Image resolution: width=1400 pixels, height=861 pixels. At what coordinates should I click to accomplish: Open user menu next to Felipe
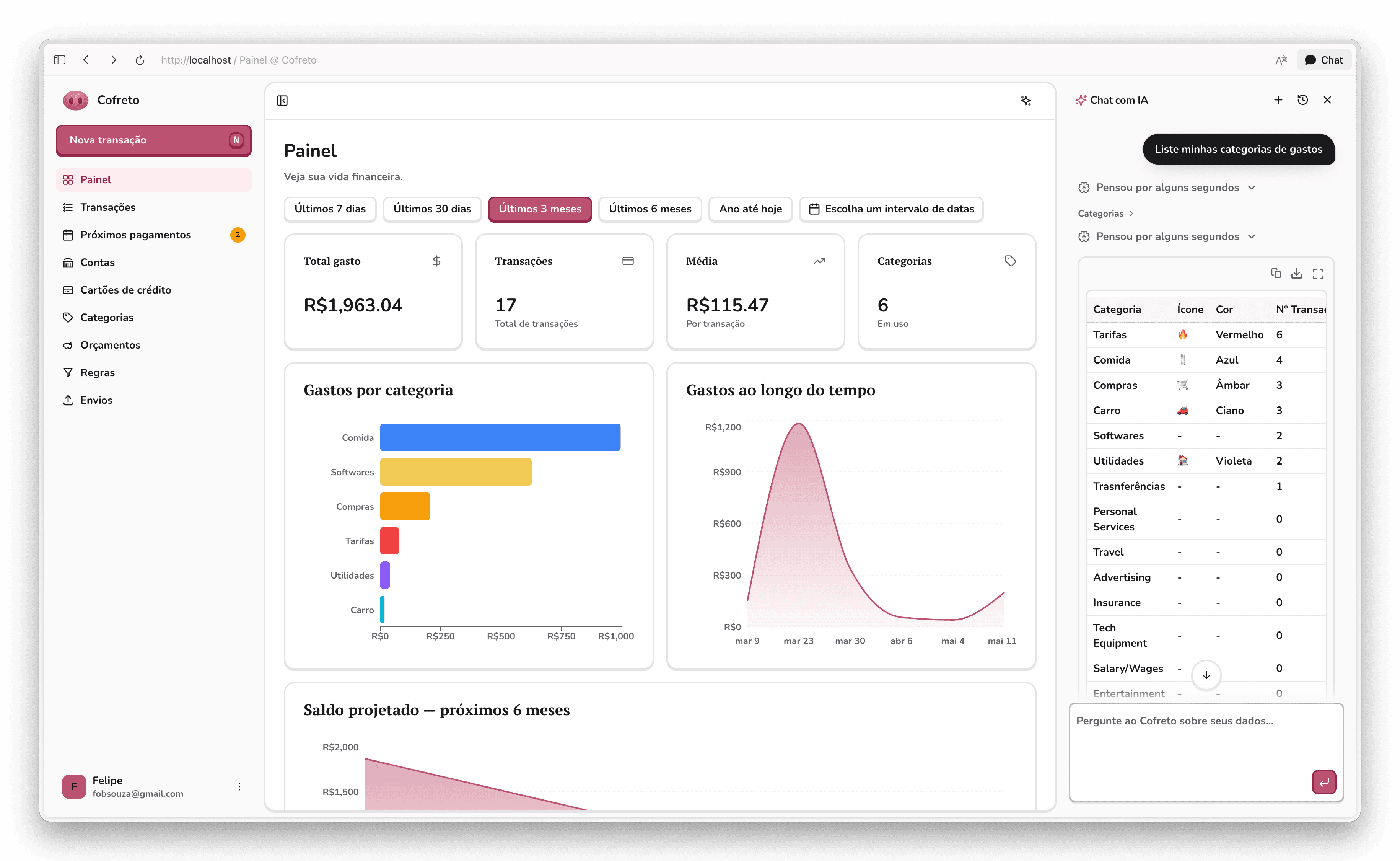point(239,786)
